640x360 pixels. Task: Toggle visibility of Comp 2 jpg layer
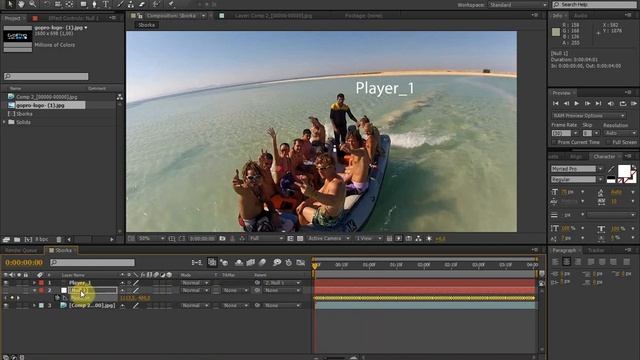pos(6,305)
